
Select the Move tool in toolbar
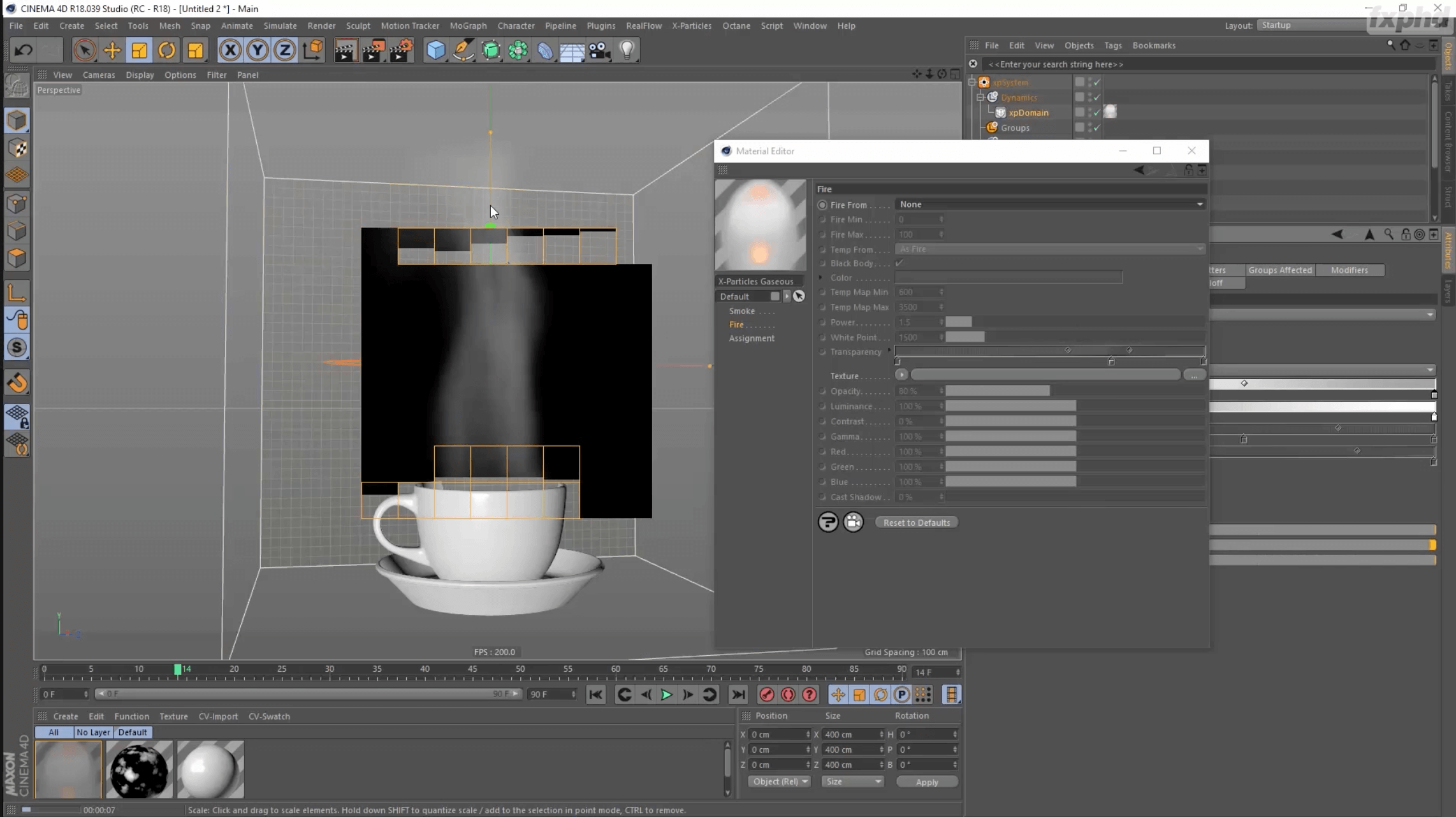[112, 50]
